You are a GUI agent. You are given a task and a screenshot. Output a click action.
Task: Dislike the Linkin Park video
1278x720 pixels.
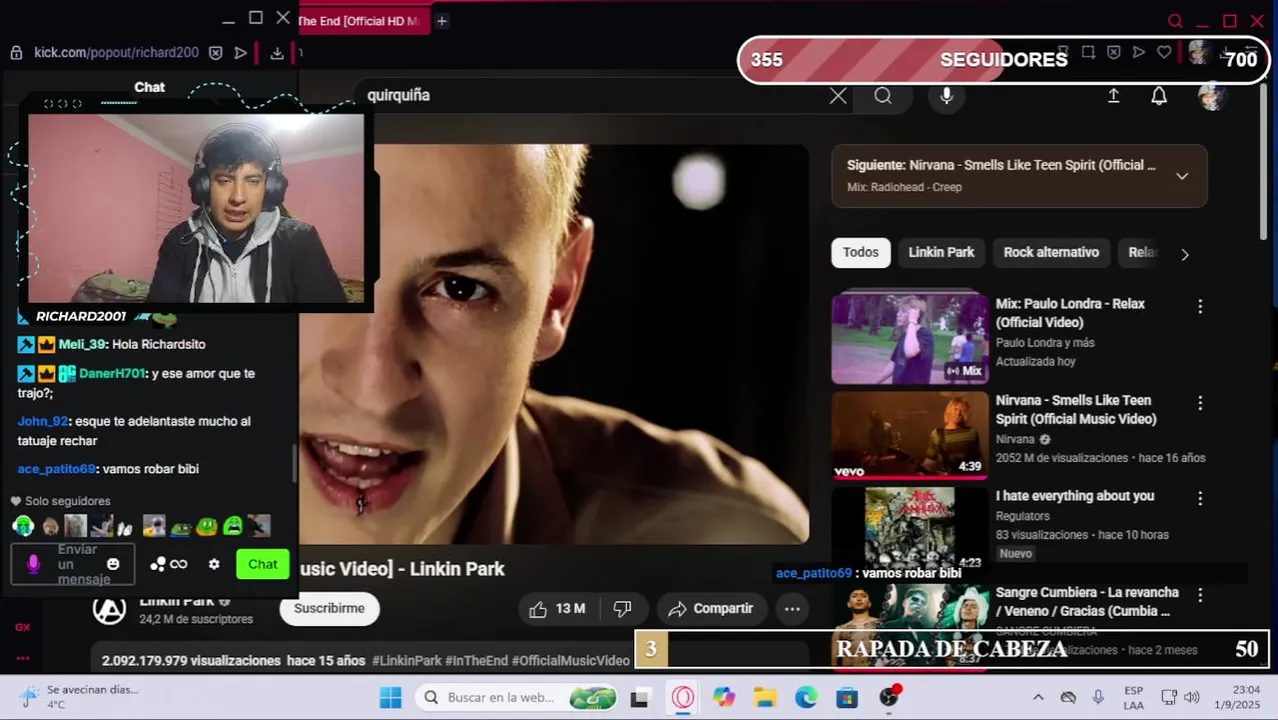point(622,609)
